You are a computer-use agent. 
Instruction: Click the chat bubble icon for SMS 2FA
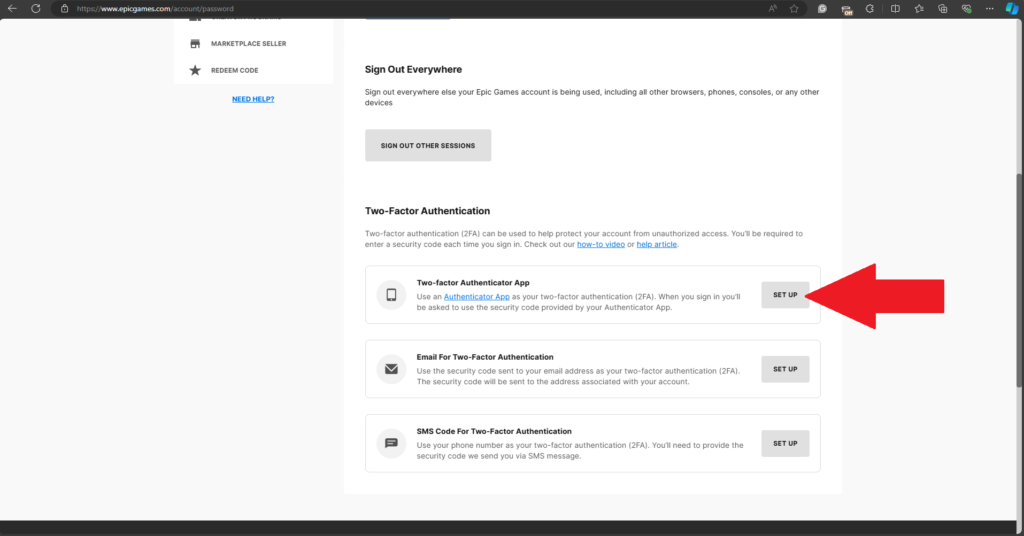[391, 443]
